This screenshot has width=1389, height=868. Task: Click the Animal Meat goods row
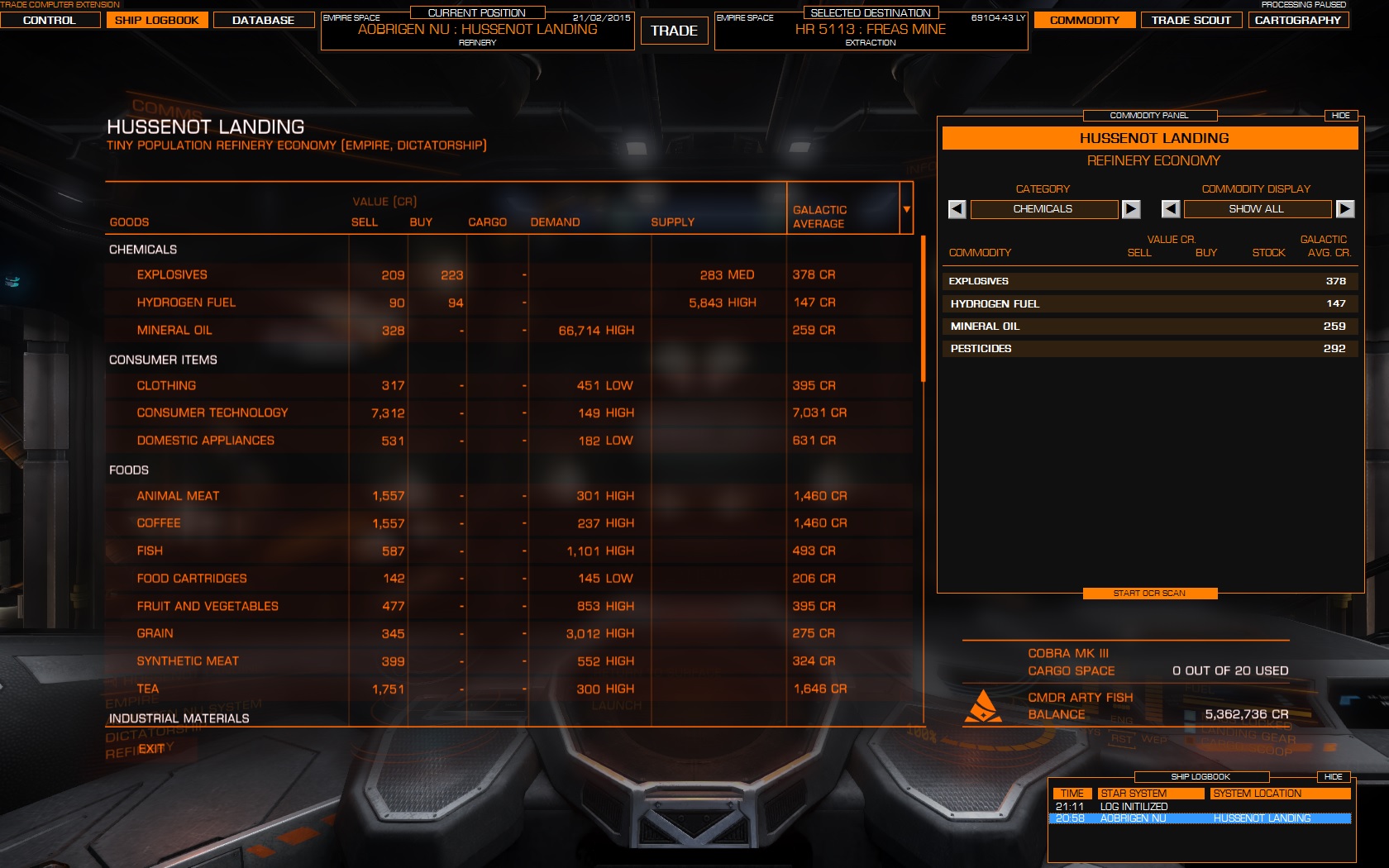(508, 496)
